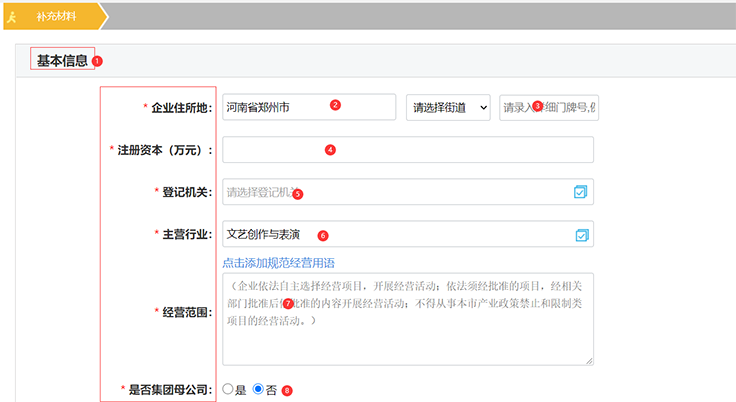Open the 登记机关 picker icon
This screenshot has height=402, width=736.
click(581, 192)
